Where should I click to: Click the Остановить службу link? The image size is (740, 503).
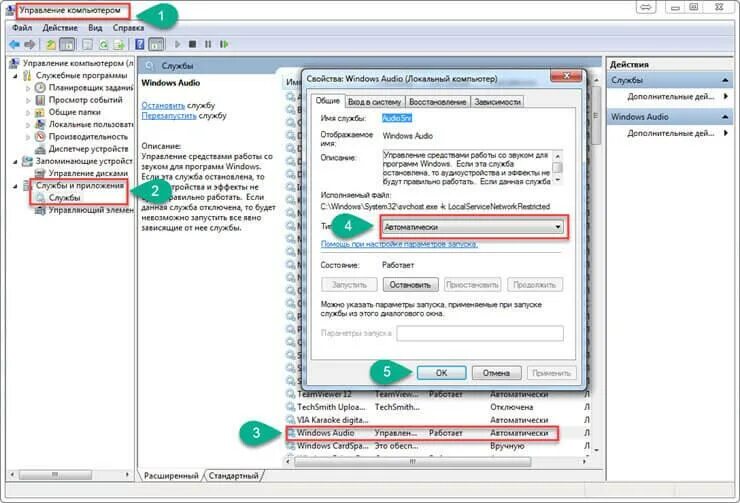pos(163,105)
